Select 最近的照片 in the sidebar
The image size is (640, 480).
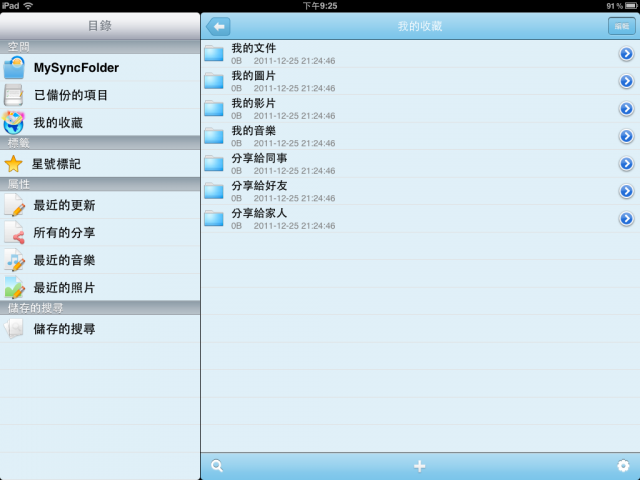[100, 287]
